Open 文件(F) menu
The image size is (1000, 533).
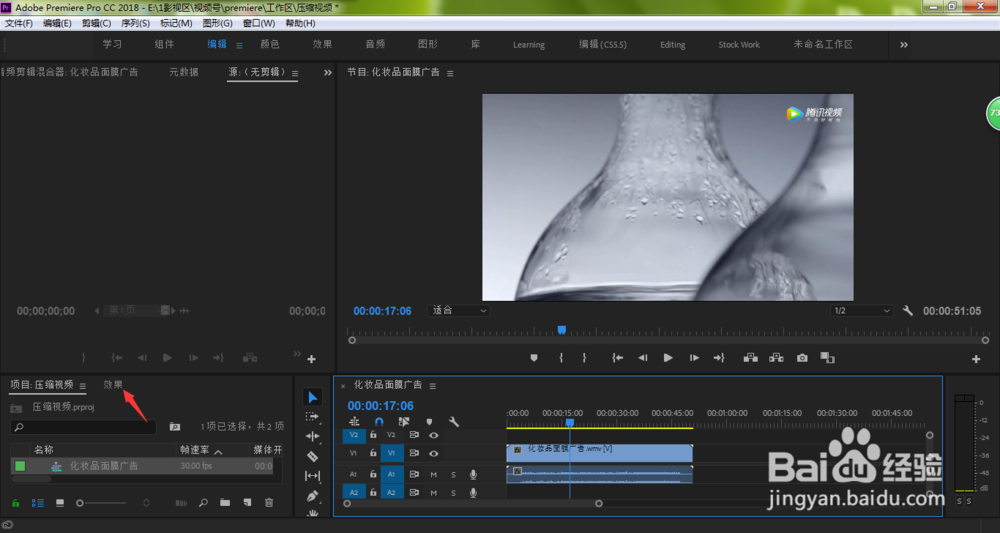coord(18,23)
